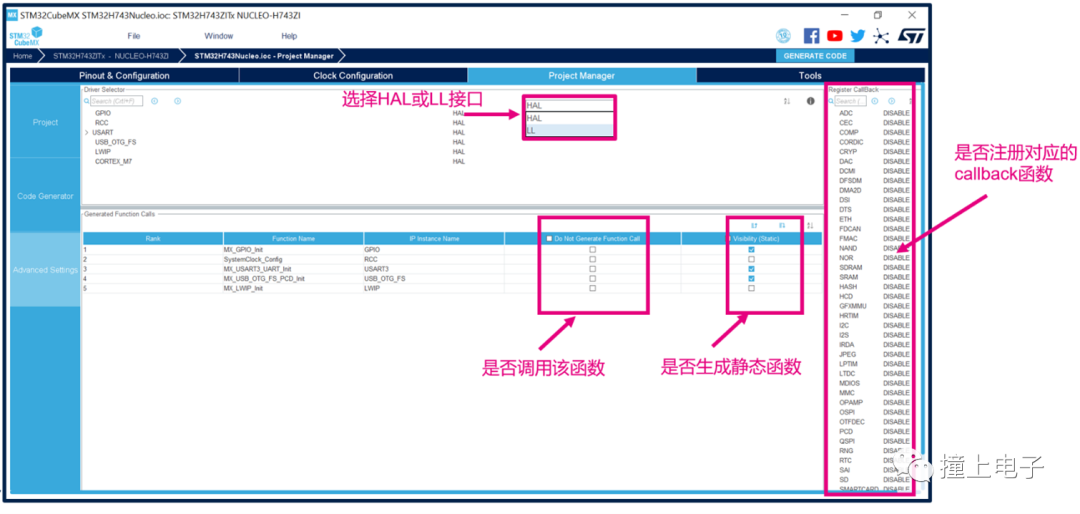Click move-down rank icon in Generated Function Calls
1080x514 pixels.
(x=782, y=225)
